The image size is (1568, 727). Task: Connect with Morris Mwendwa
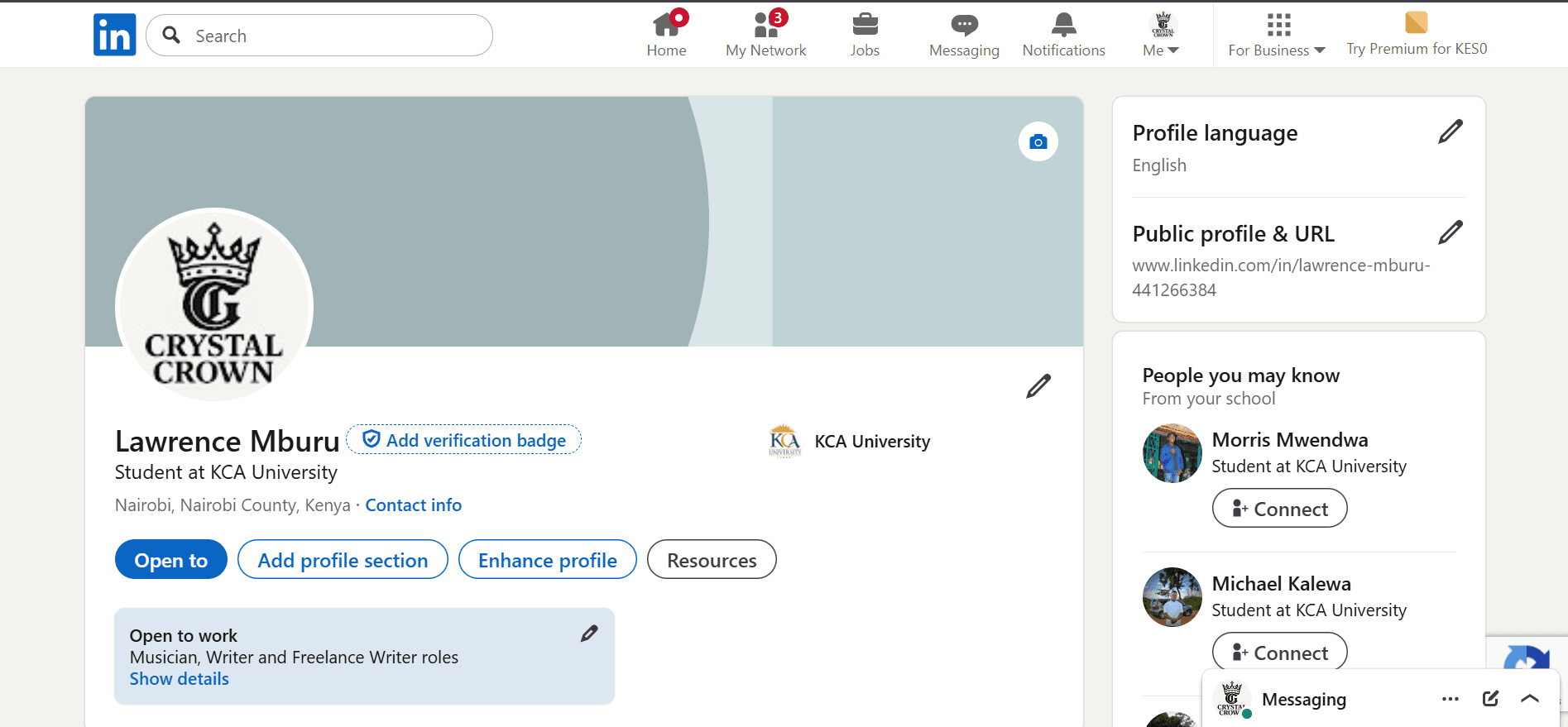(x=1279, y=509)
